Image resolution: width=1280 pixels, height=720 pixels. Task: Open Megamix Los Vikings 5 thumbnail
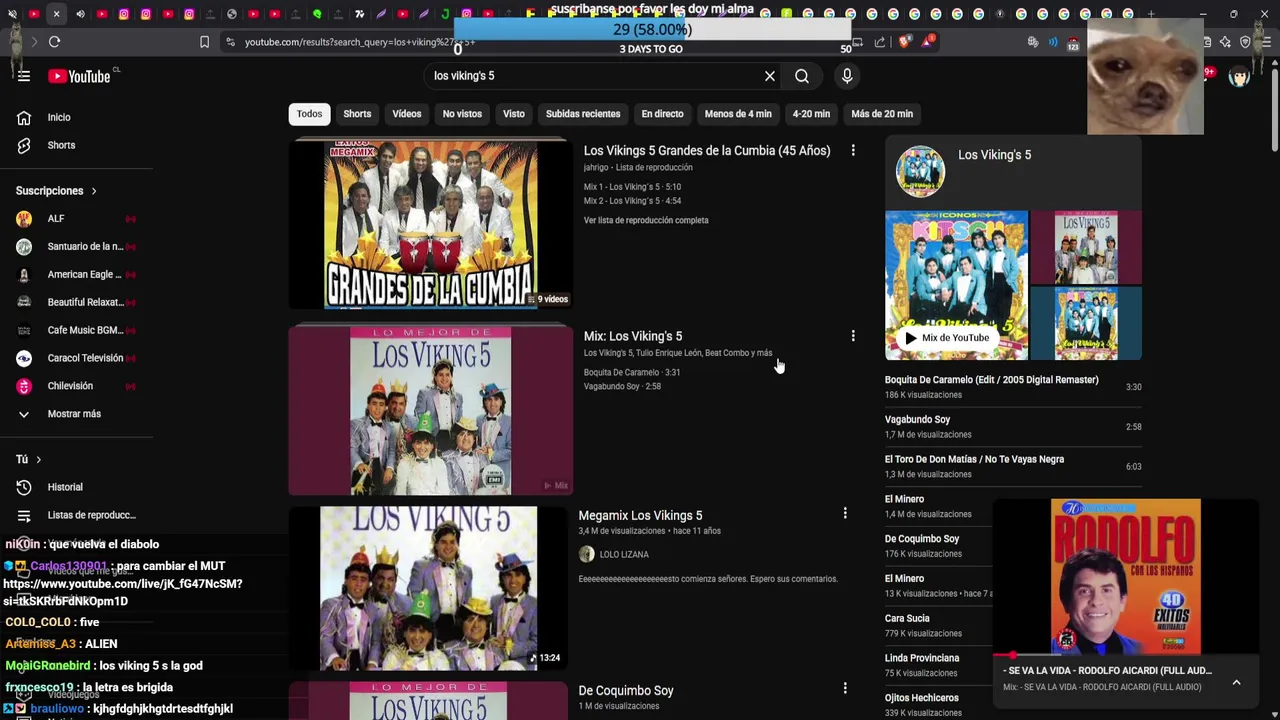click(429, 588)
